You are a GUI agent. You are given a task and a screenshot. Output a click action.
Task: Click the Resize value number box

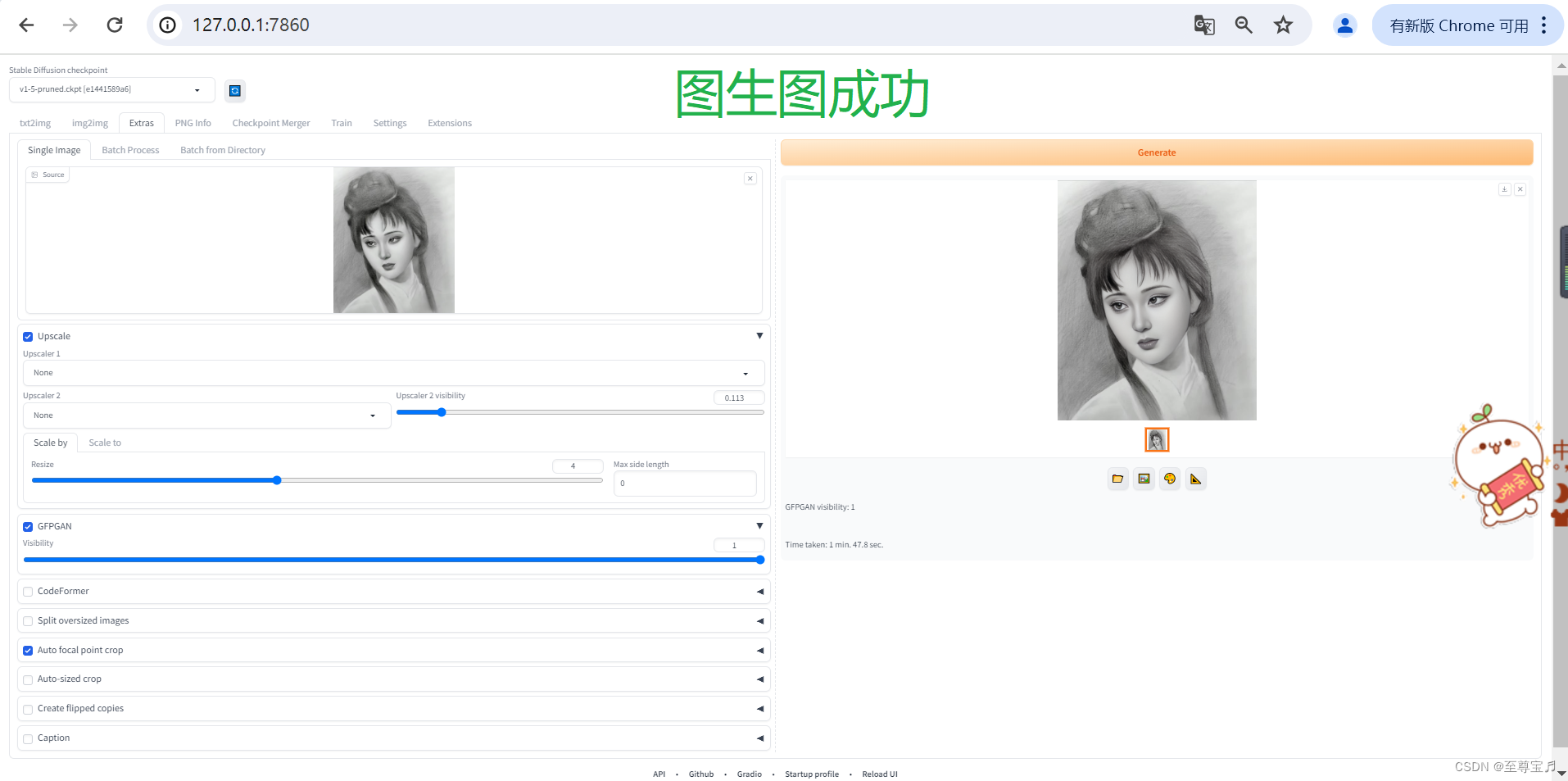pyautogui.click(x=578, y=465)
